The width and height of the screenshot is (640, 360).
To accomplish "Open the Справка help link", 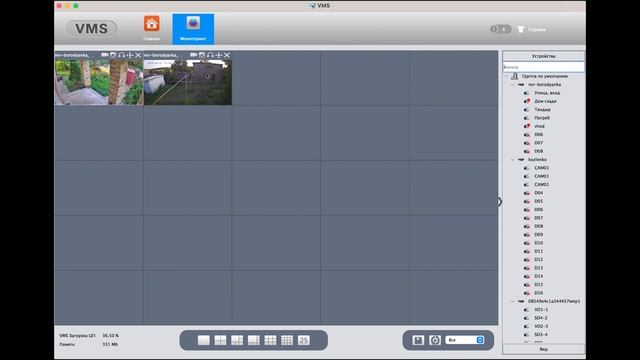I will click(537, 29).
